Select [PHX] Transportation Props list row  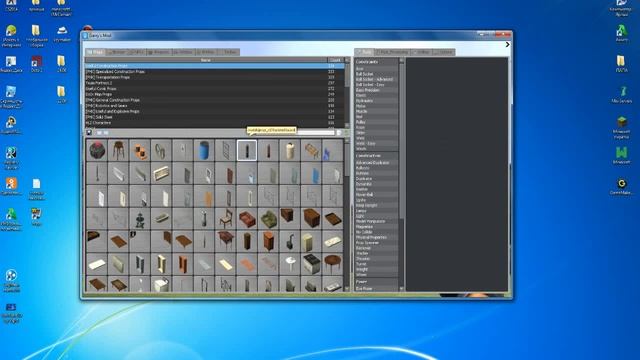[214, 77]
